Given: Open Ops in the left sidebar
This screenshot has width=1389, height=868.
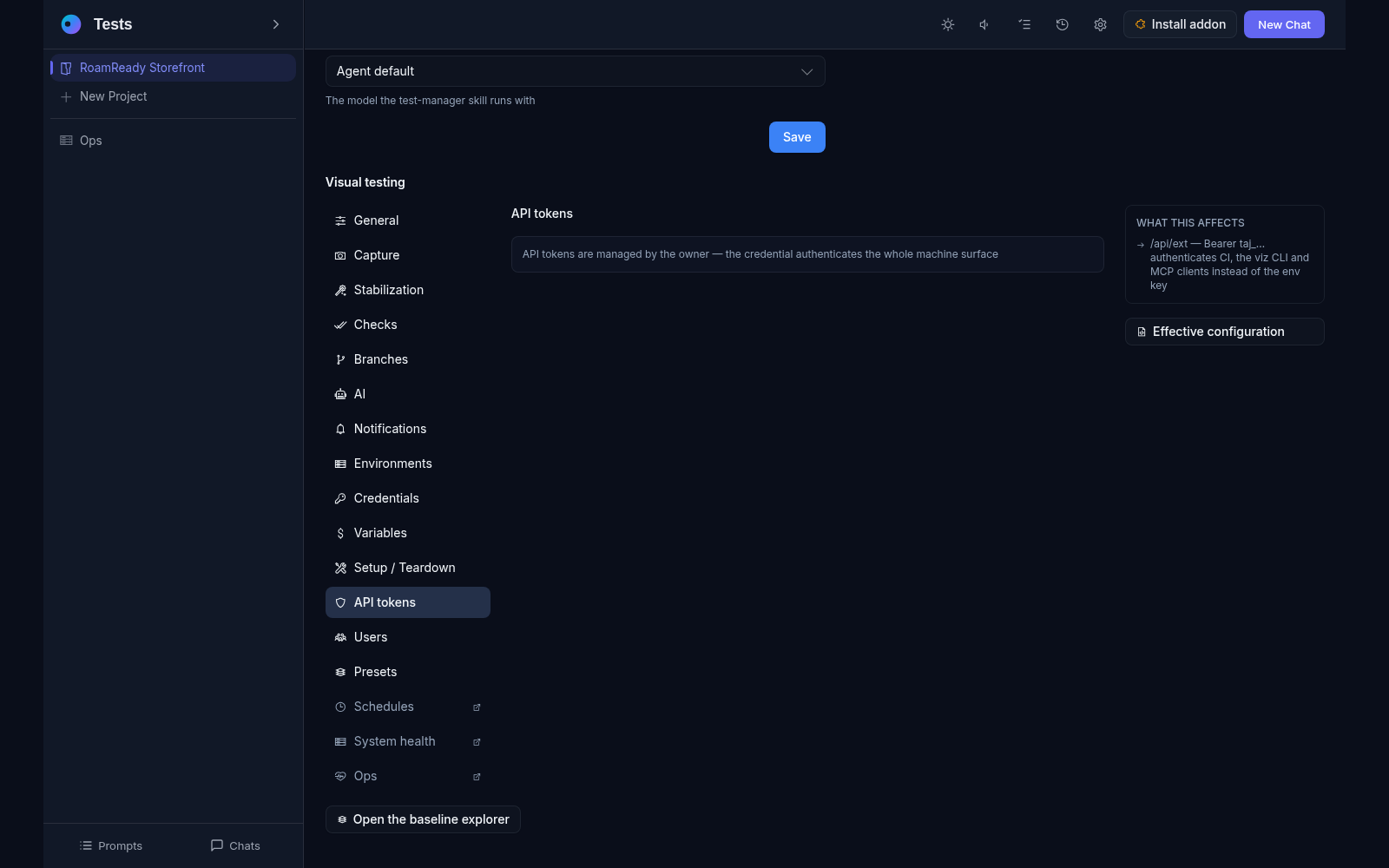Looking at the screenshot, I should click(173, 141).
